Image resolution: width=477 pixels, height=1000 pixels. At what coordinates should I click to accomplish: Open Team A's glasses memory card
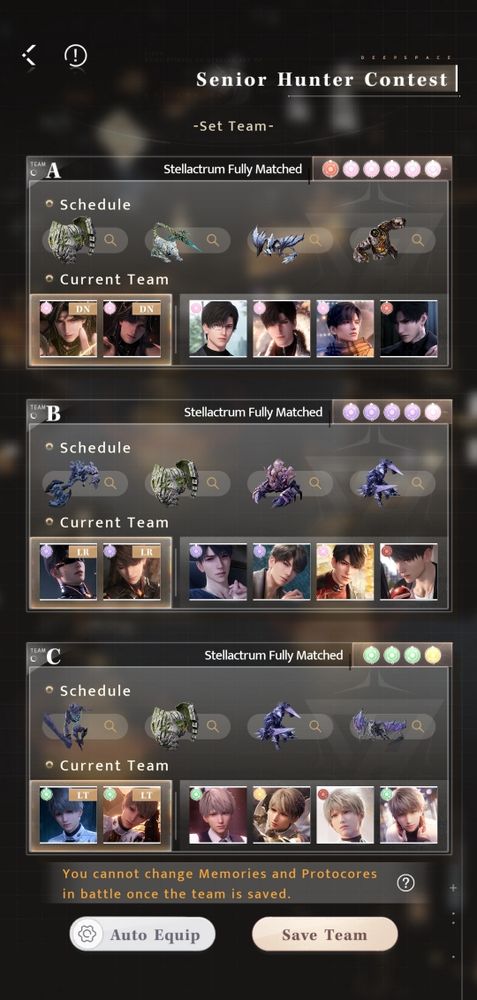coord(218,328)
